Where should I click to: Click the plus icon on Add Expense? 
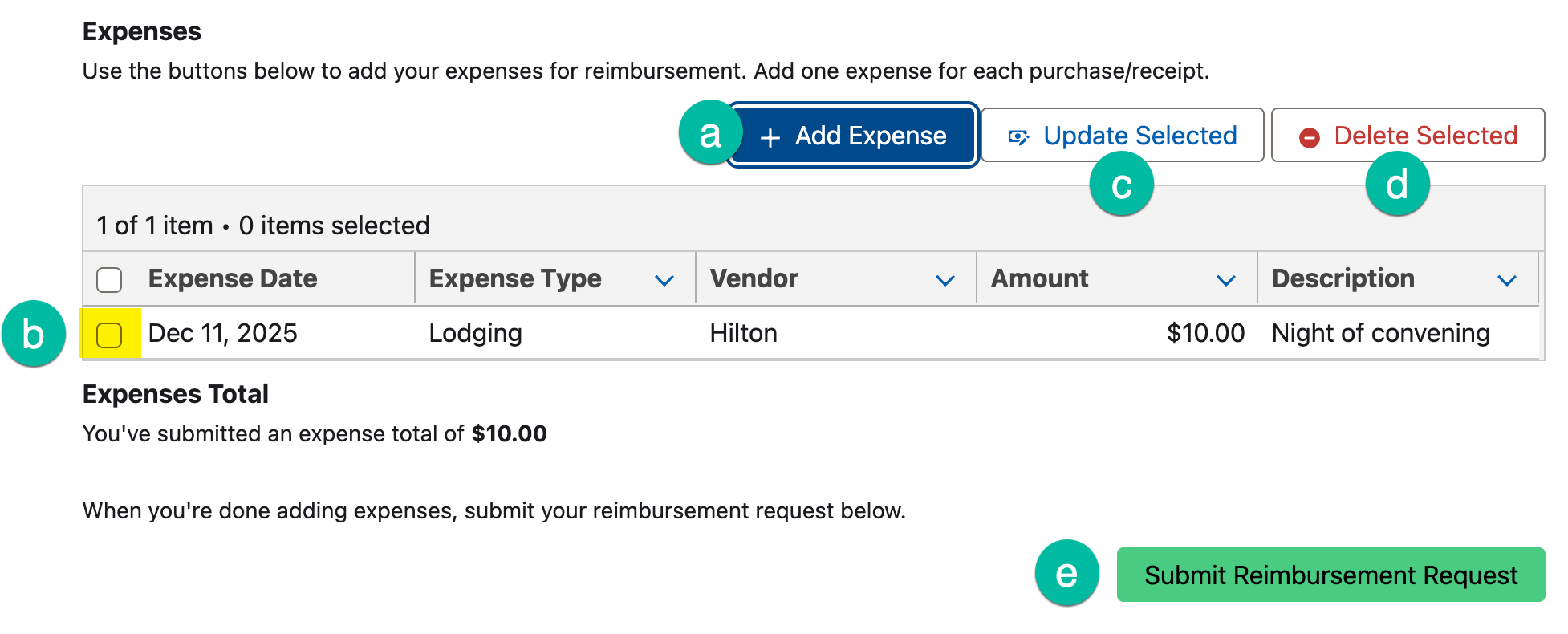[x=770, y=137]
